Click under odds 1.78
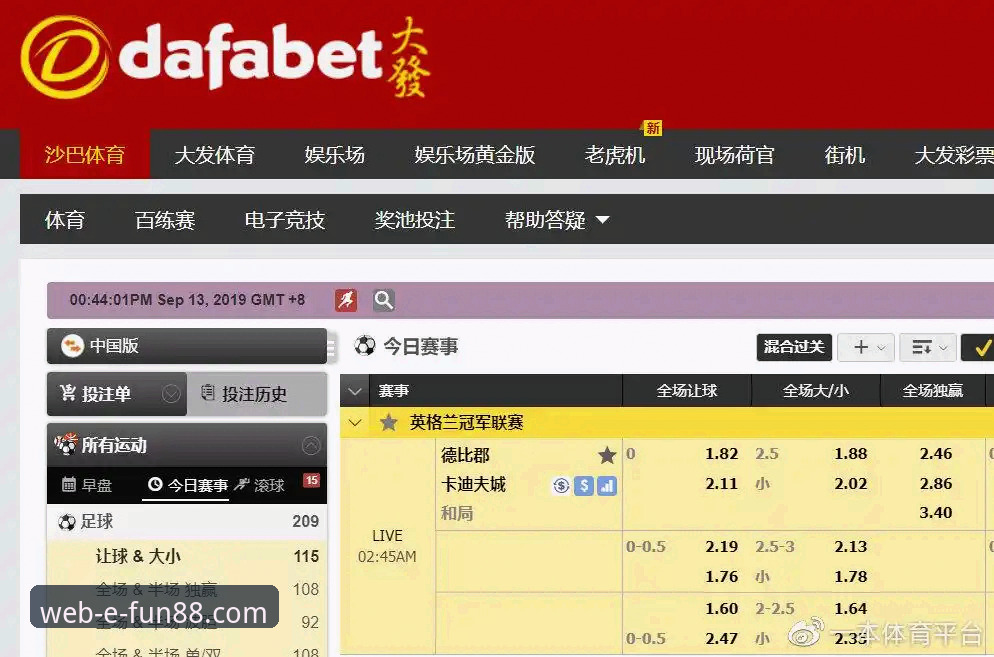Viewport: 994px width, 657px height. [x=850, y=577]
